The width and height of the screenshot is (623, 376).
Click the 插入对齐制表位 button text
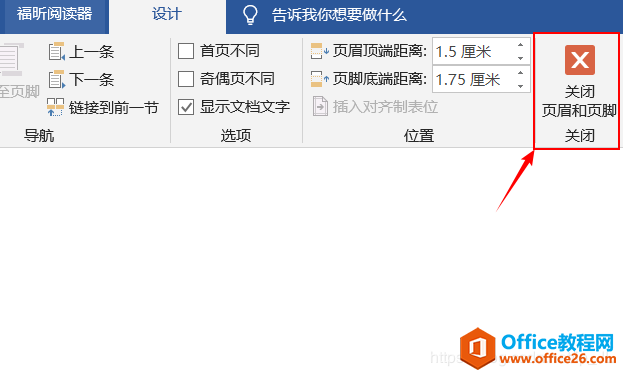tap(385, 107)
